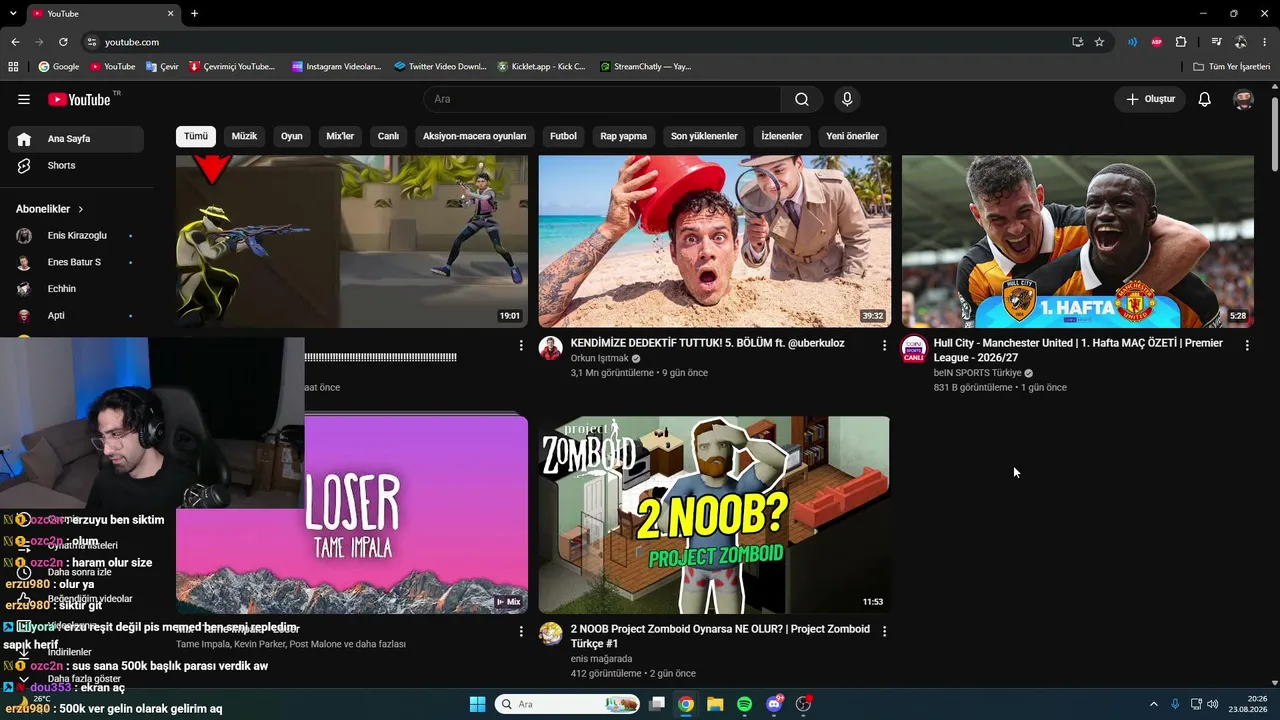Screen dimensions: 1280x720
Task: Open Ana Sayfa in the sidebar
Action: (76, 139)
